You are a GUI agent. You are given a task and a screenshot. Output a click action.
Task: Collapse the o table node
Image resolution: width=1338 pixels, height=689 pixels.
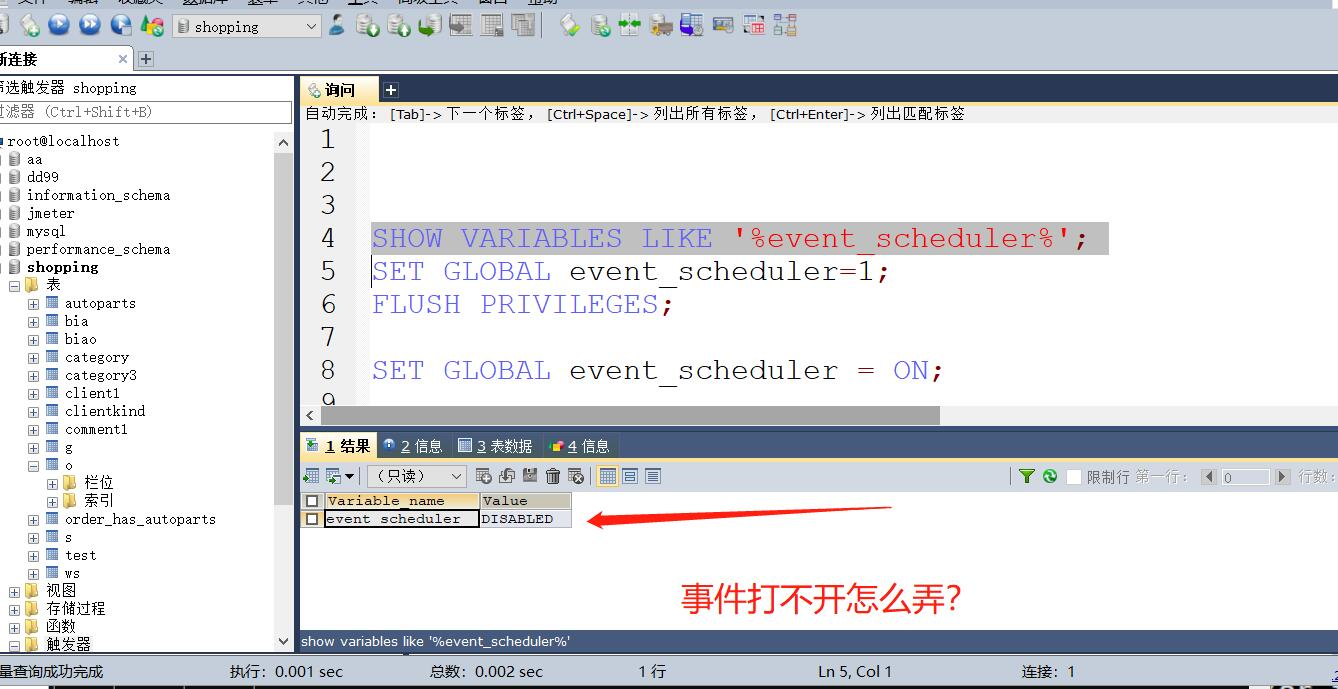(x=33, y=466)
